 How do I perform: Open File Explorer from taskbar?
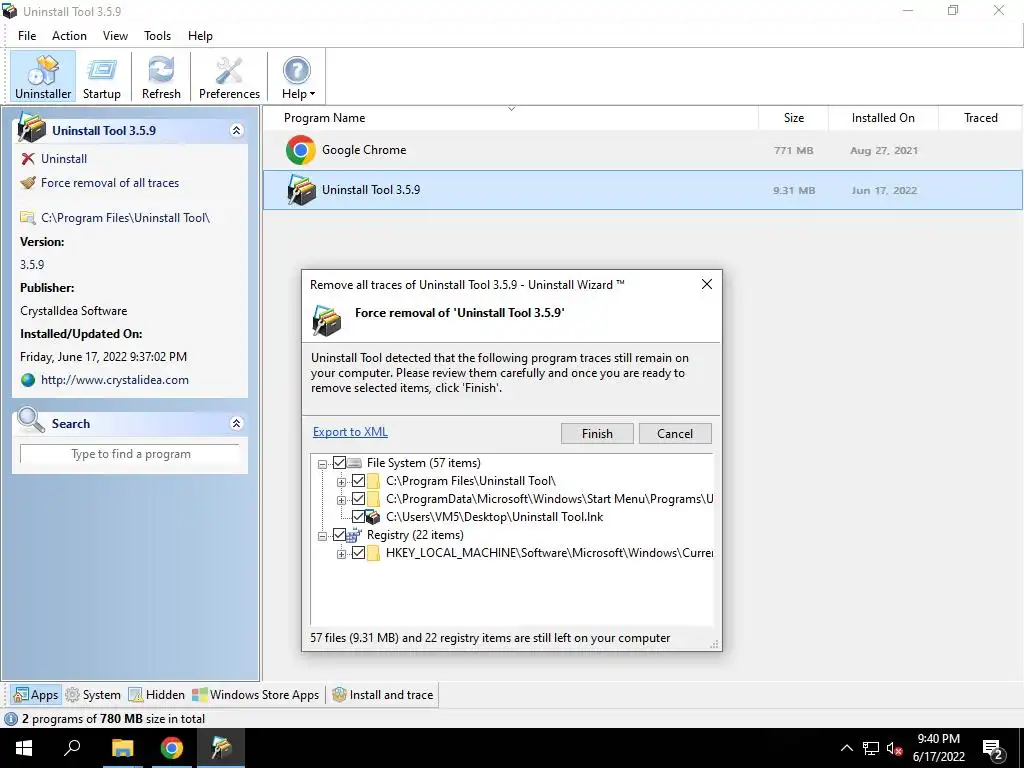pos(122,748)
